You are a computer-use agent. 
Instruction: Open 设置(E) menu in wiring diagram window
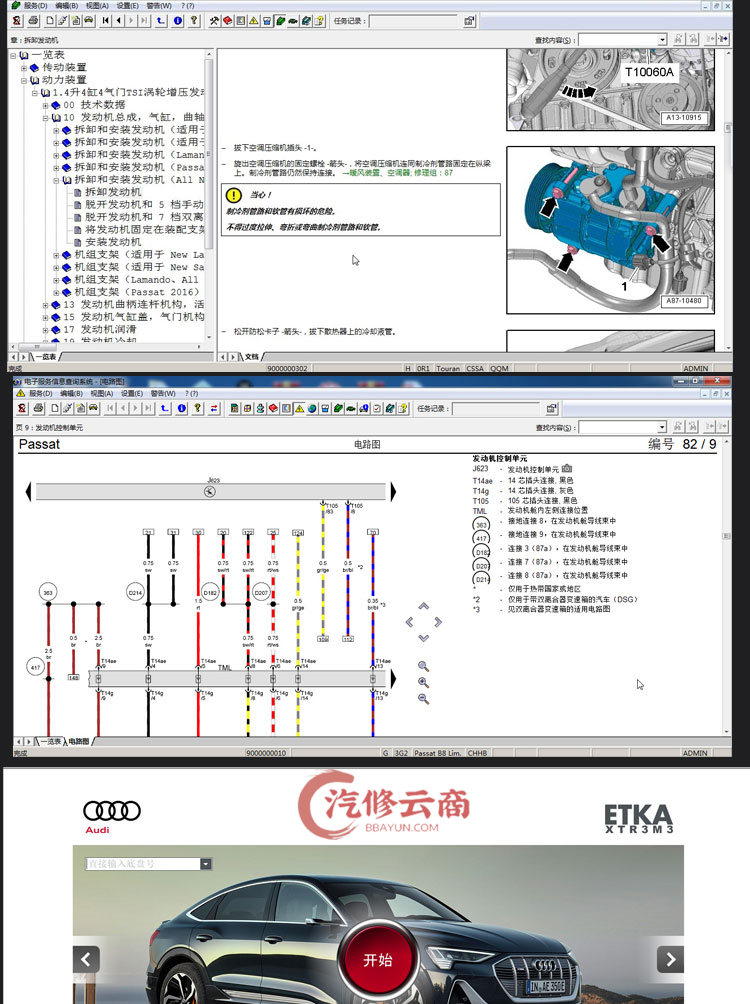coord(132,393)
